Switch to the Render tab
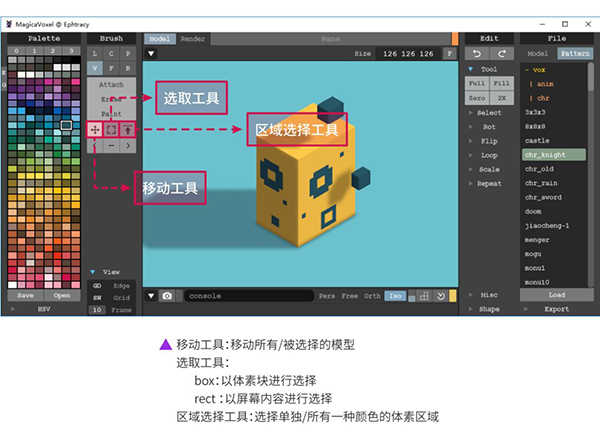600x435 pixels. click(x=193, y=39)
